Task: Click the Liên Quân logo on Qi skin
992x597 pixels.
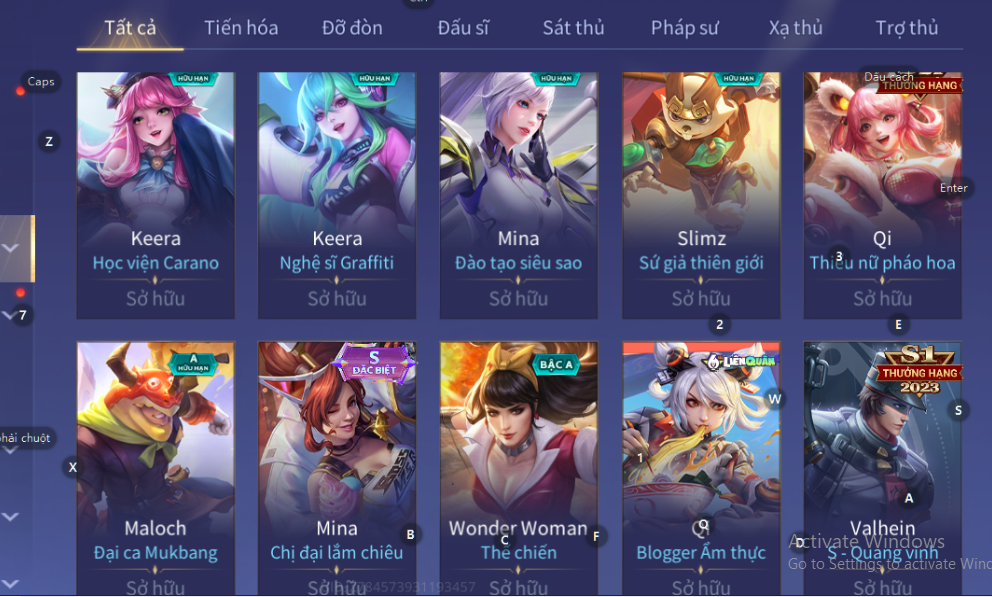Action: coord(741,361)
